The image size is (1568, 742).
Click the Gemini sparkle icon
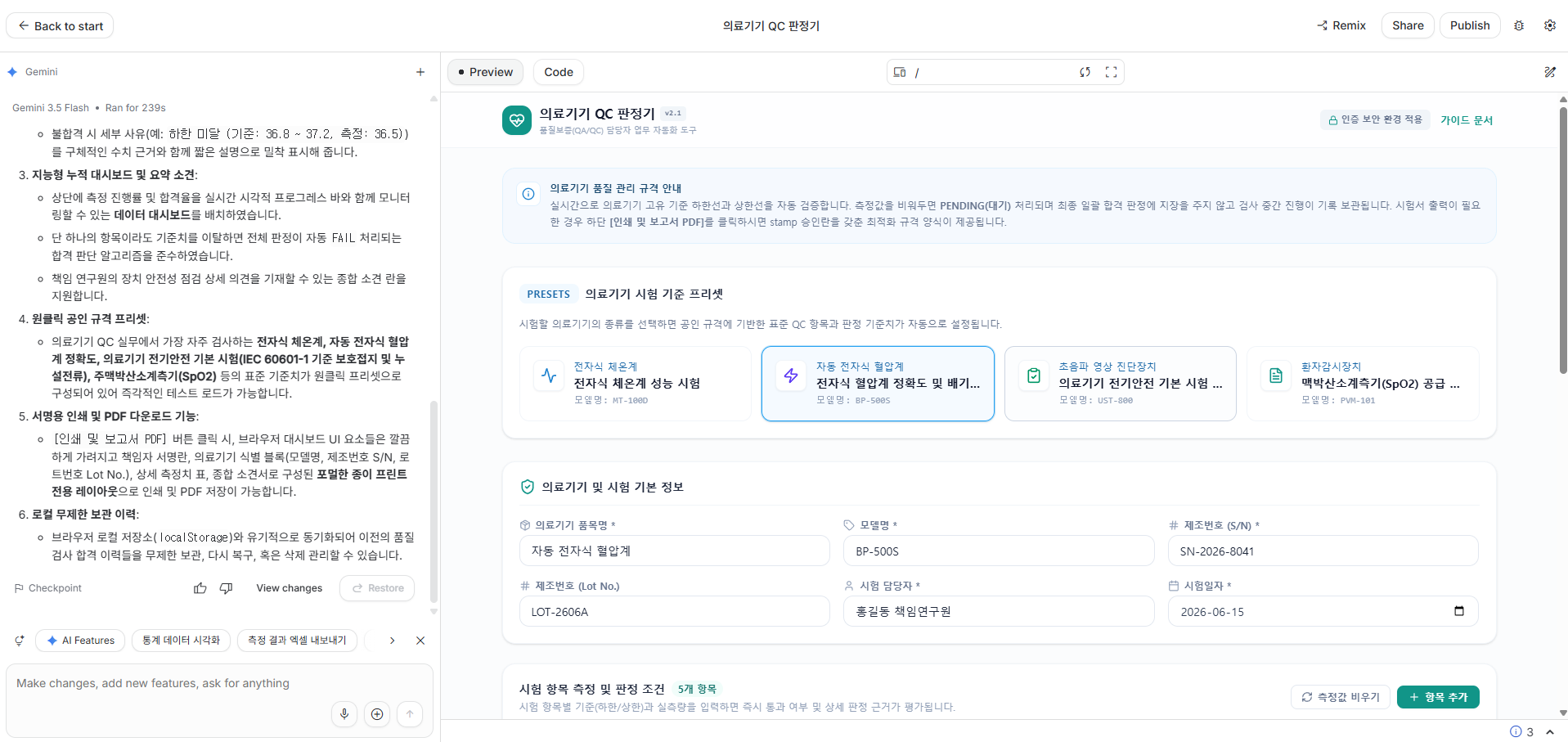(x=13, y=72)
